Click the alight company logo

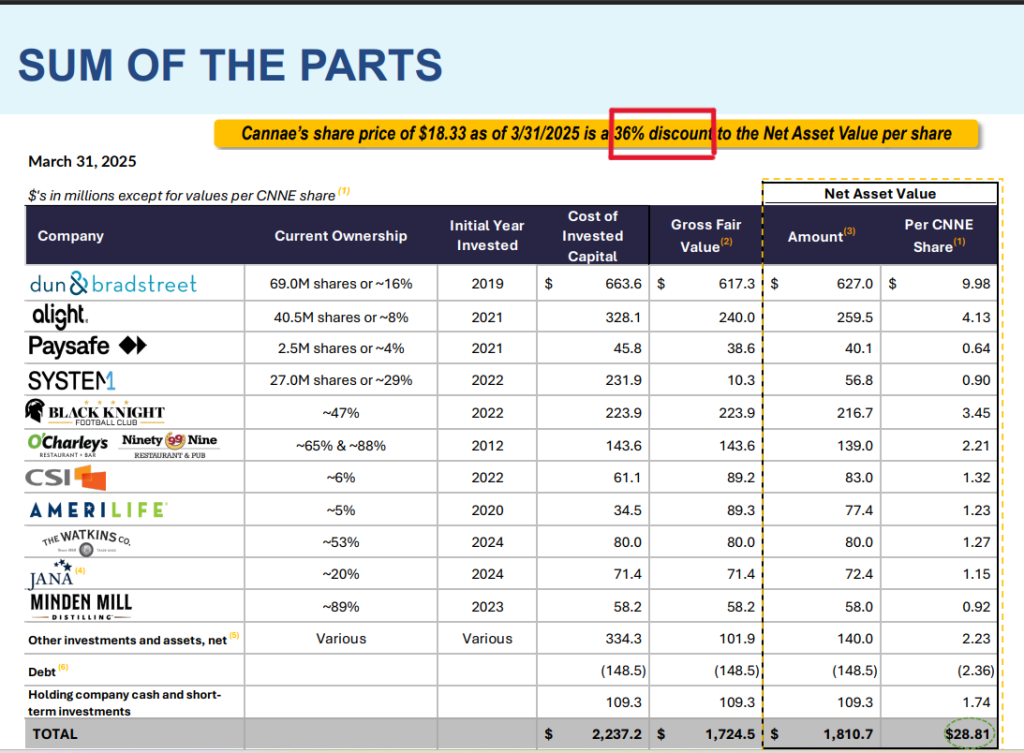58,316
